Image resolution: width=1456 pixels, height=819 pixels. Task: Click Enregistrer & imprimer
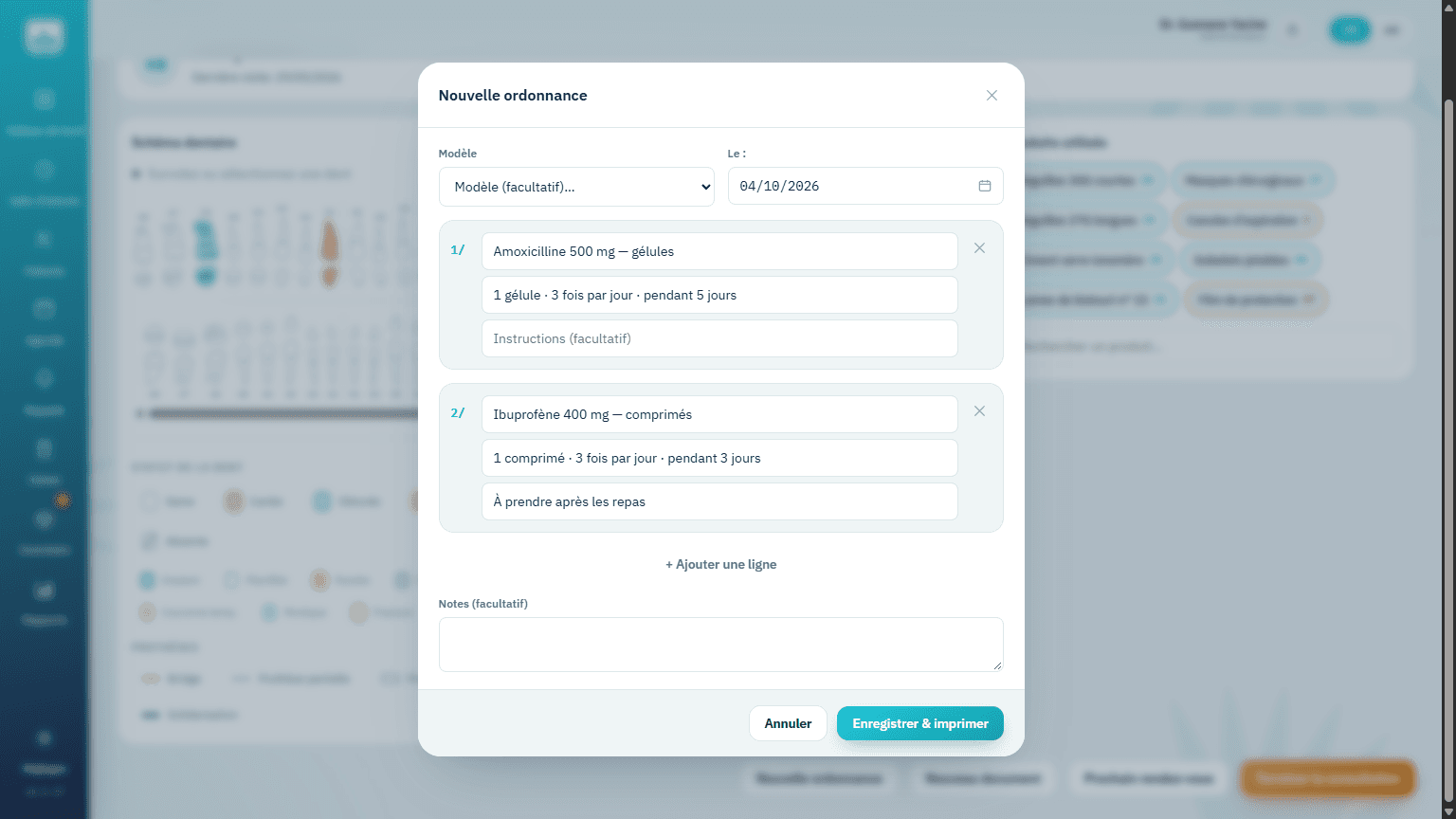pyautogui.click(x=919, y=723)
